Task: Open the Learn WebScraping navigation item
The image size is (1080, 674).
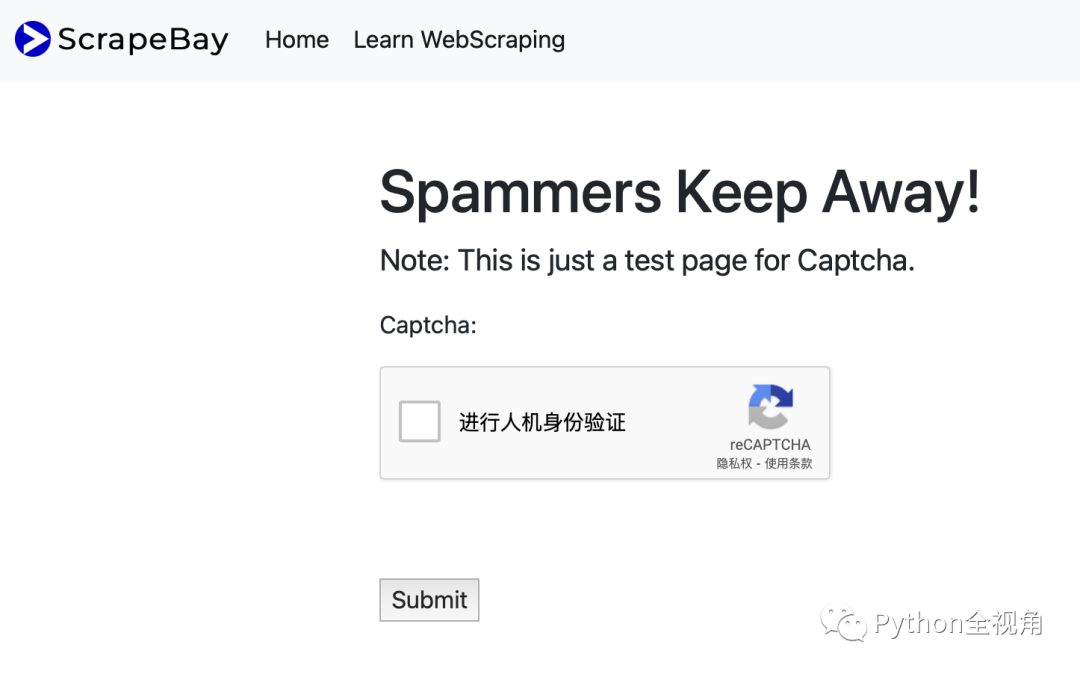Action: point(459,40)
